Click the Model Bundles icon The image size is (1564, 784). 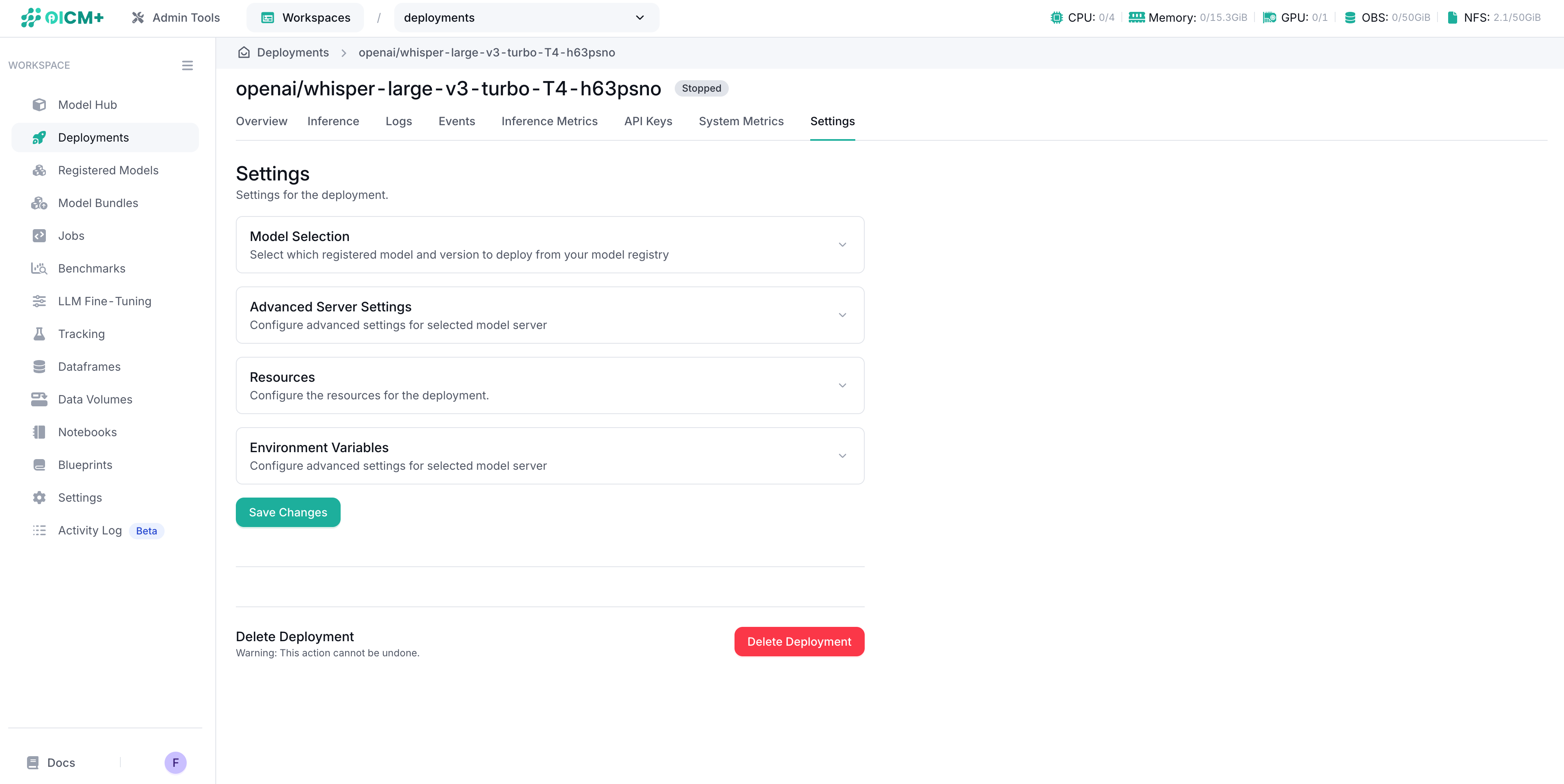(39, 203)
